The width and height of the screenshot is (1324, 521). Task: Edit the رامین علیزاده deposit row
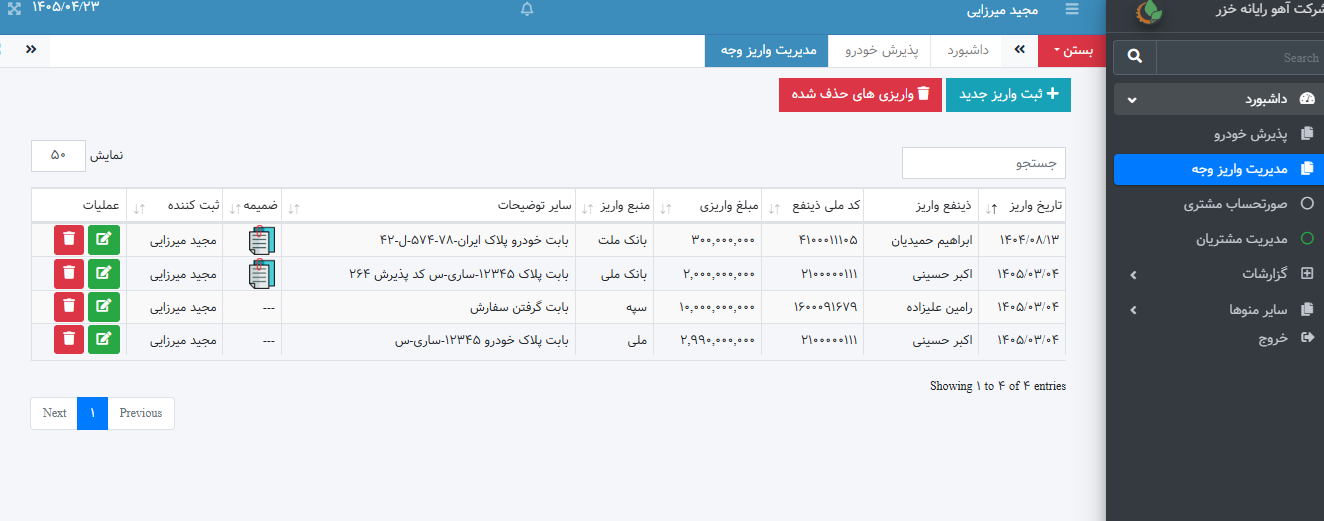[104, 307]
